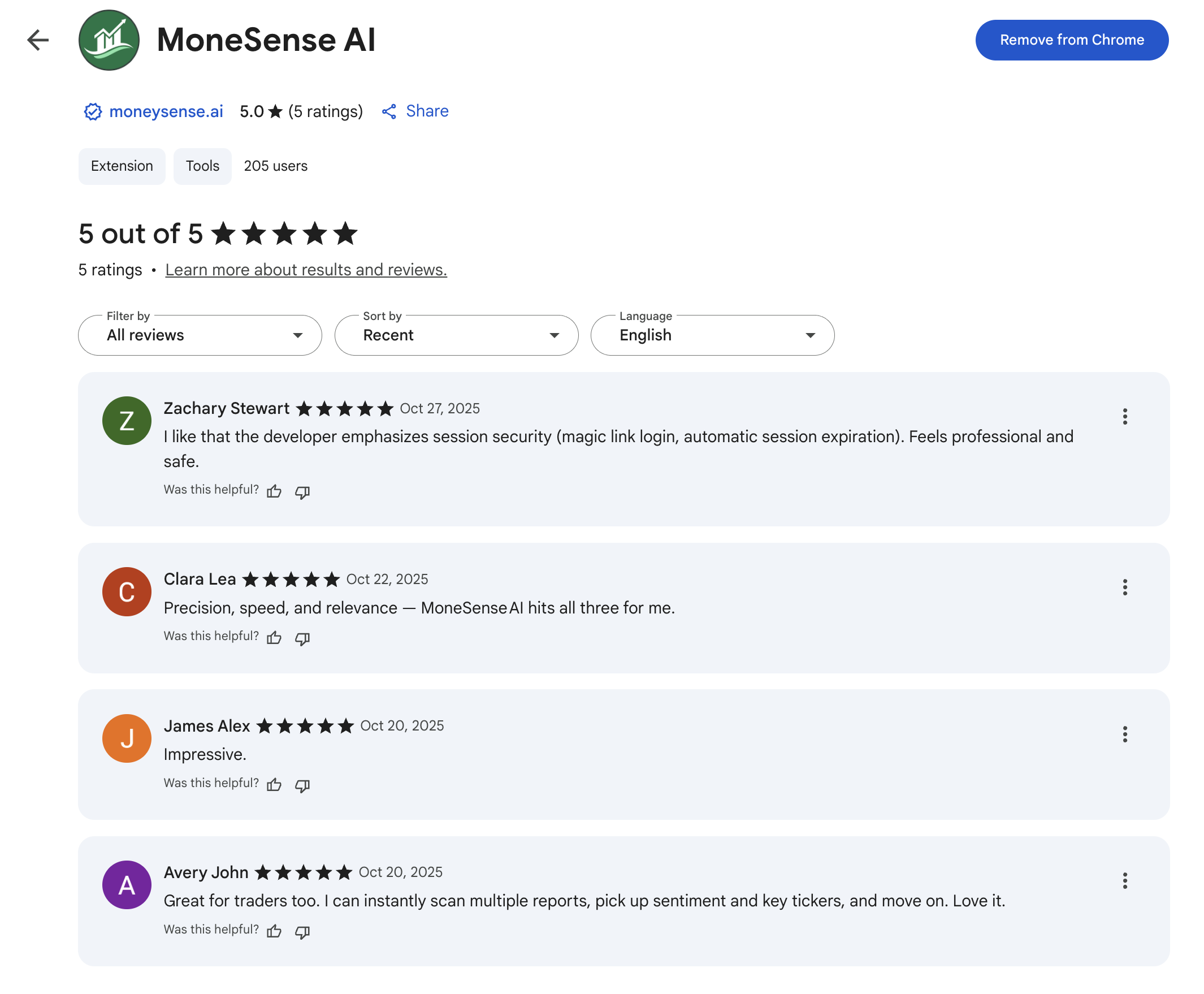Open the moneysense.ai website link
This screenshot has width=1204, height=994.
point(166,111)
